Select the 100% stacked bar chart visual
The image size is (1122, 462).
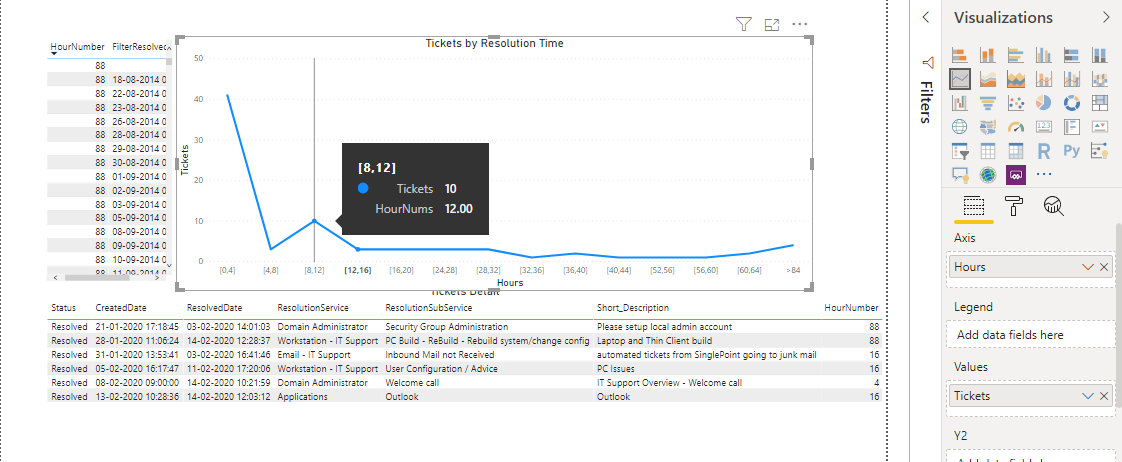1071,54
